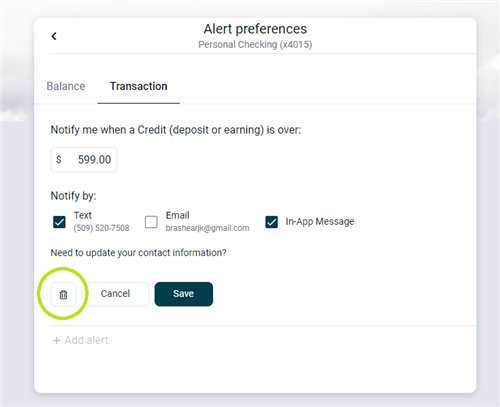The height and width of the screenshot is (407, 500).
Task: Click the dollar sign in amount box
Action: pos(59,159)
